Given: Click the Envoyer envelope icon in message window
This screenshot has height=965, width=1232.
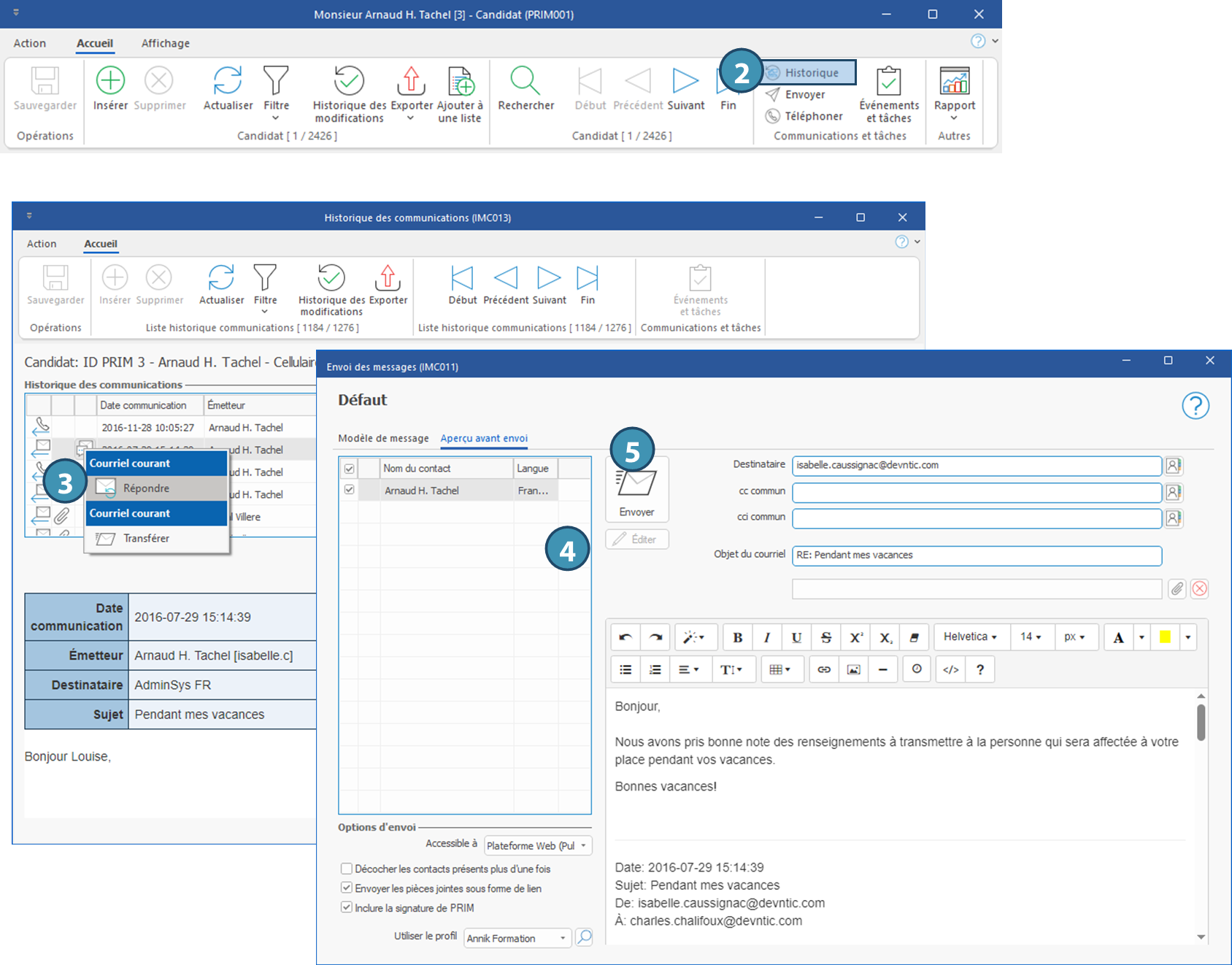Looking at the screenshot, I should (636, 484).
